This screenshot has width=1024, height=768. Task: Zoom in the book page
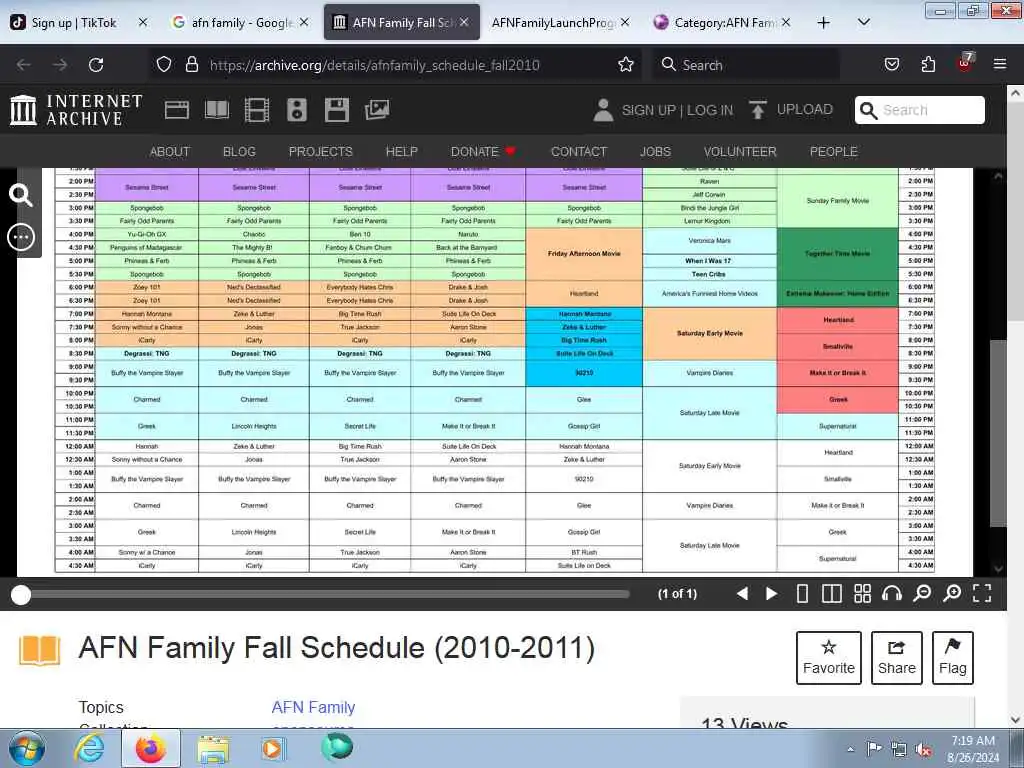click(952, 594)
